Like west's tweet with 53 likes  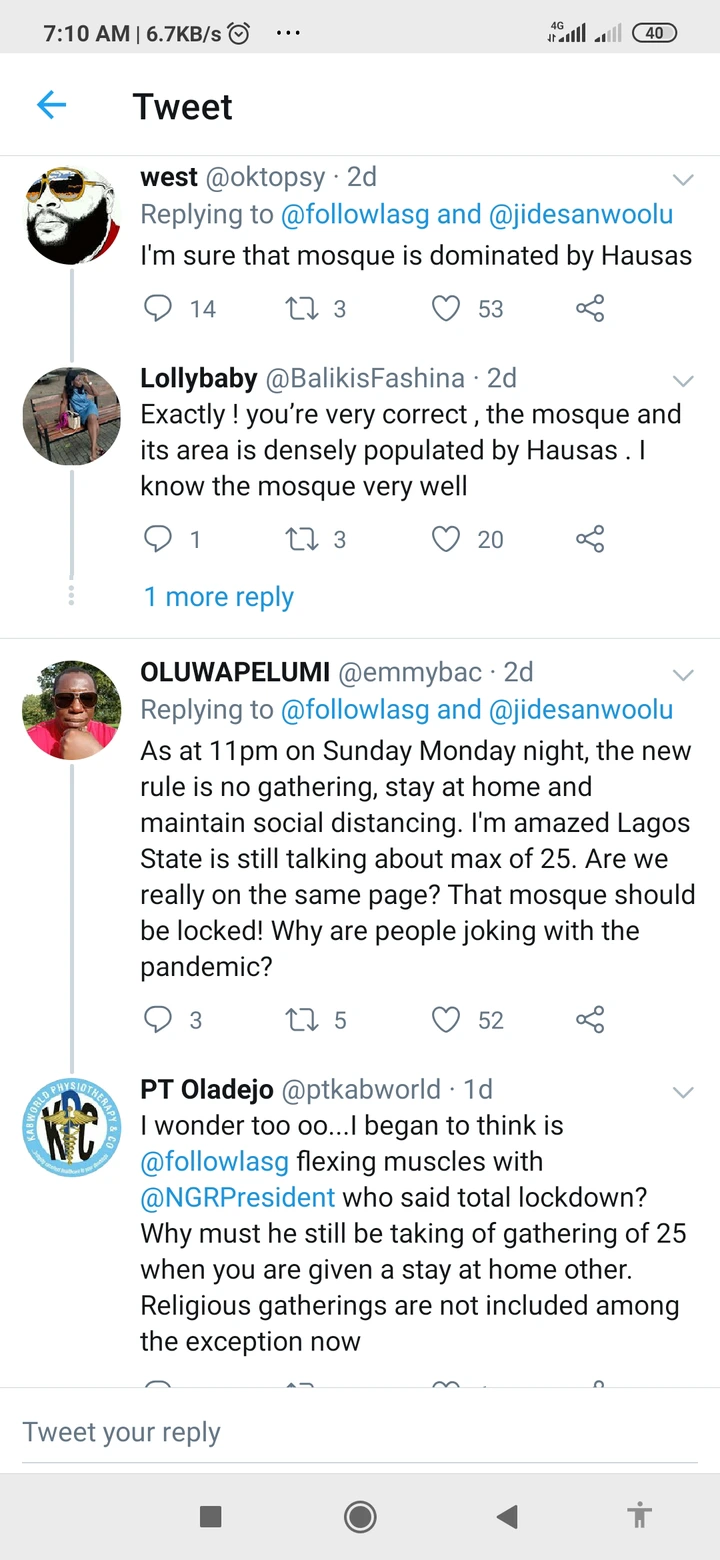point(446,308)
